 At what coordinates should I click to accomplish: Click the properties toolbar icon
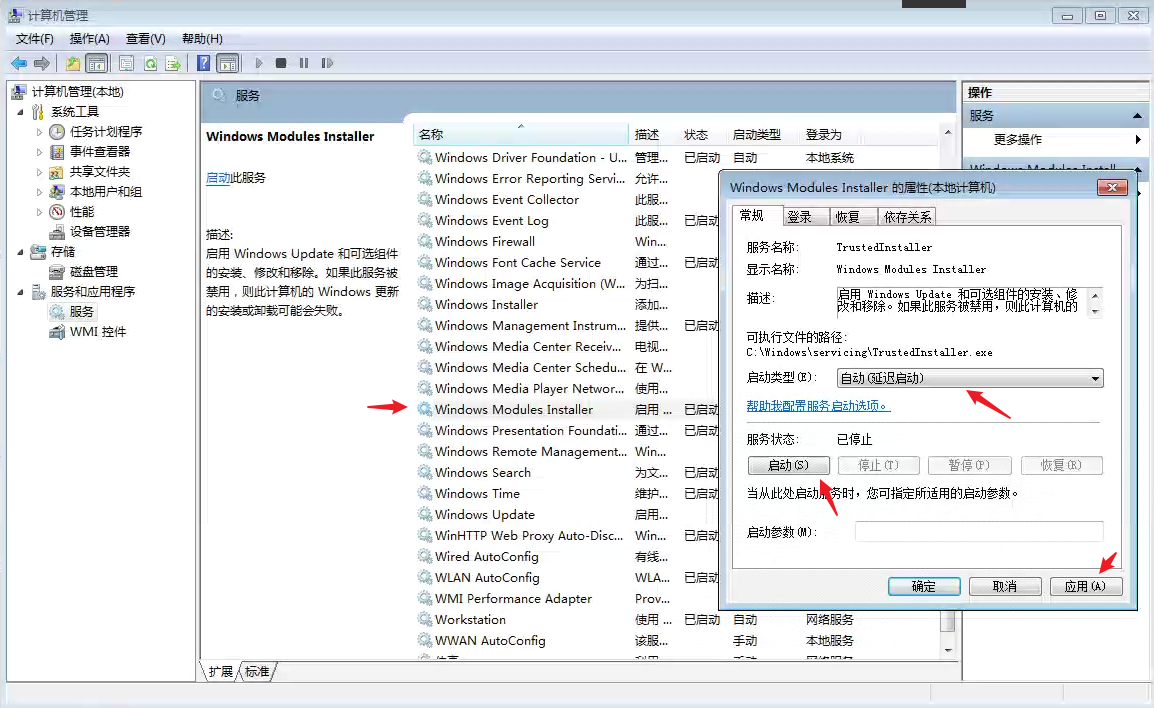pyautogui.click(x=127, y=63)
